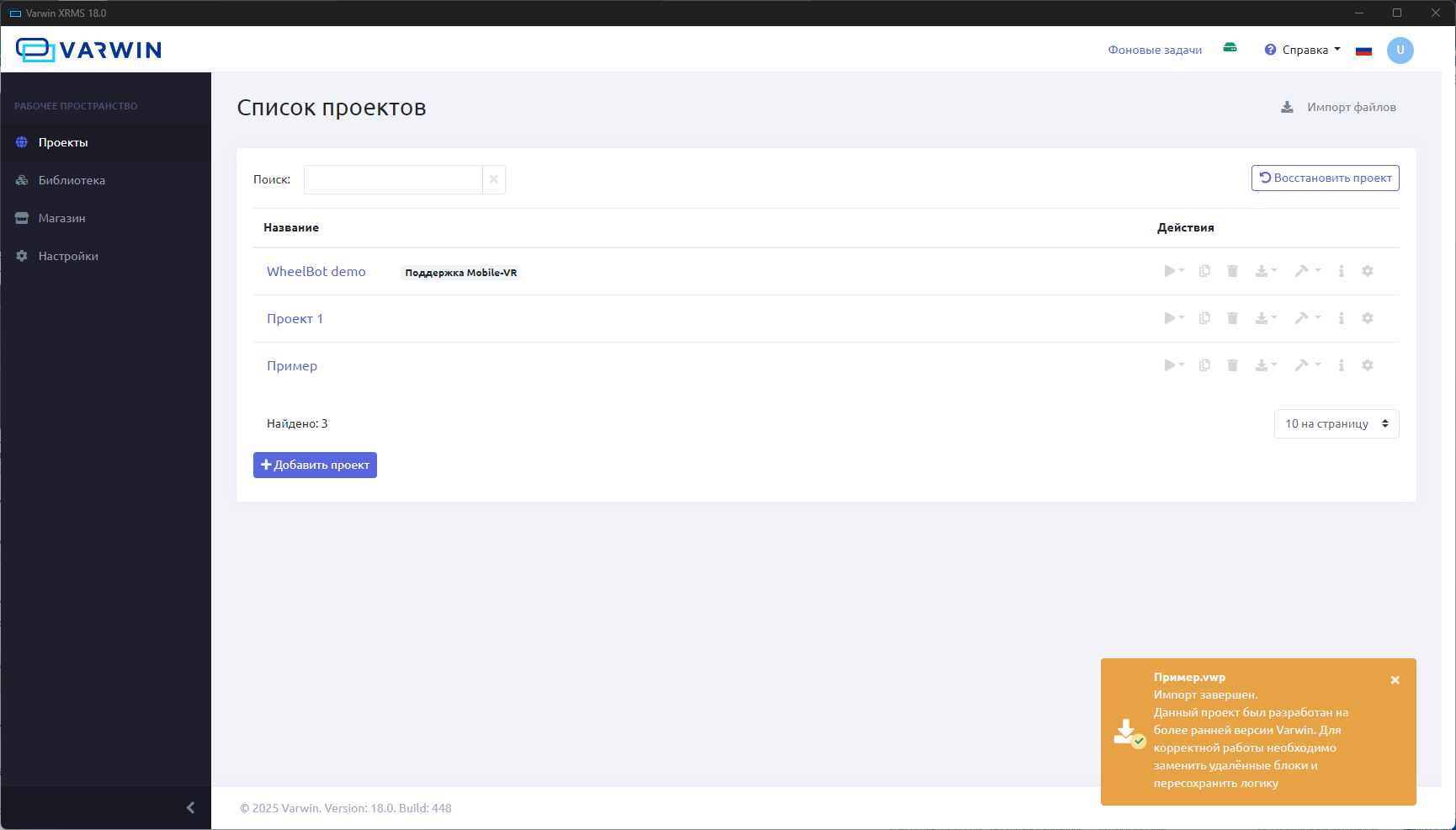Open Магазин in the sidebar
This screenshot has width=1456, height=830.
[x=61, y=218]
